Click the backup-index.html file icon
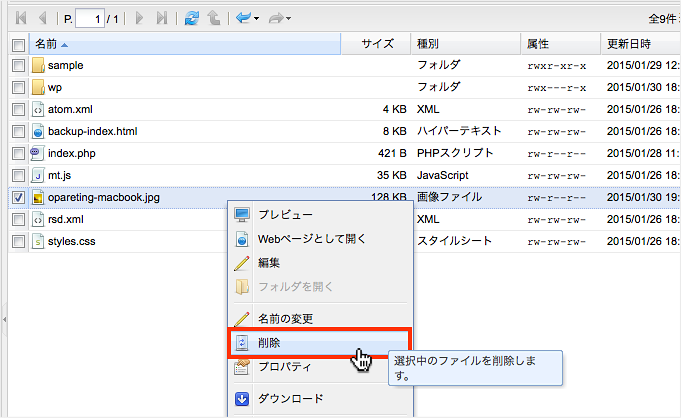 point(38,131)
